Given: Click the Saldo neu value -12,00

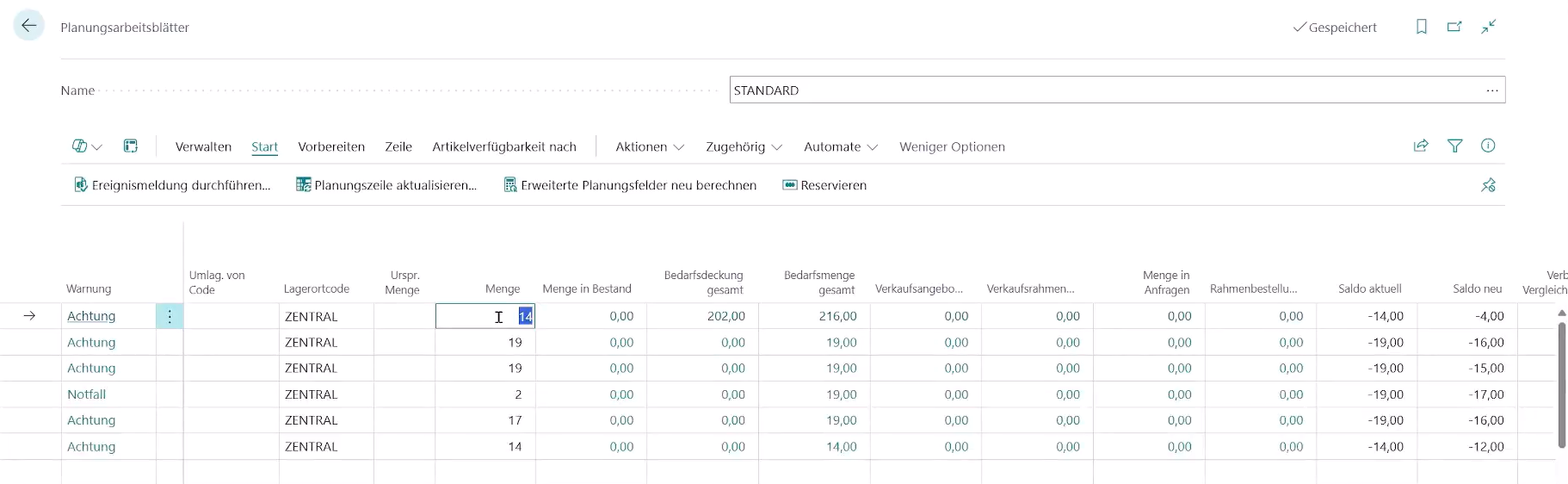Looking at the screenshot, I should 1486,446.
